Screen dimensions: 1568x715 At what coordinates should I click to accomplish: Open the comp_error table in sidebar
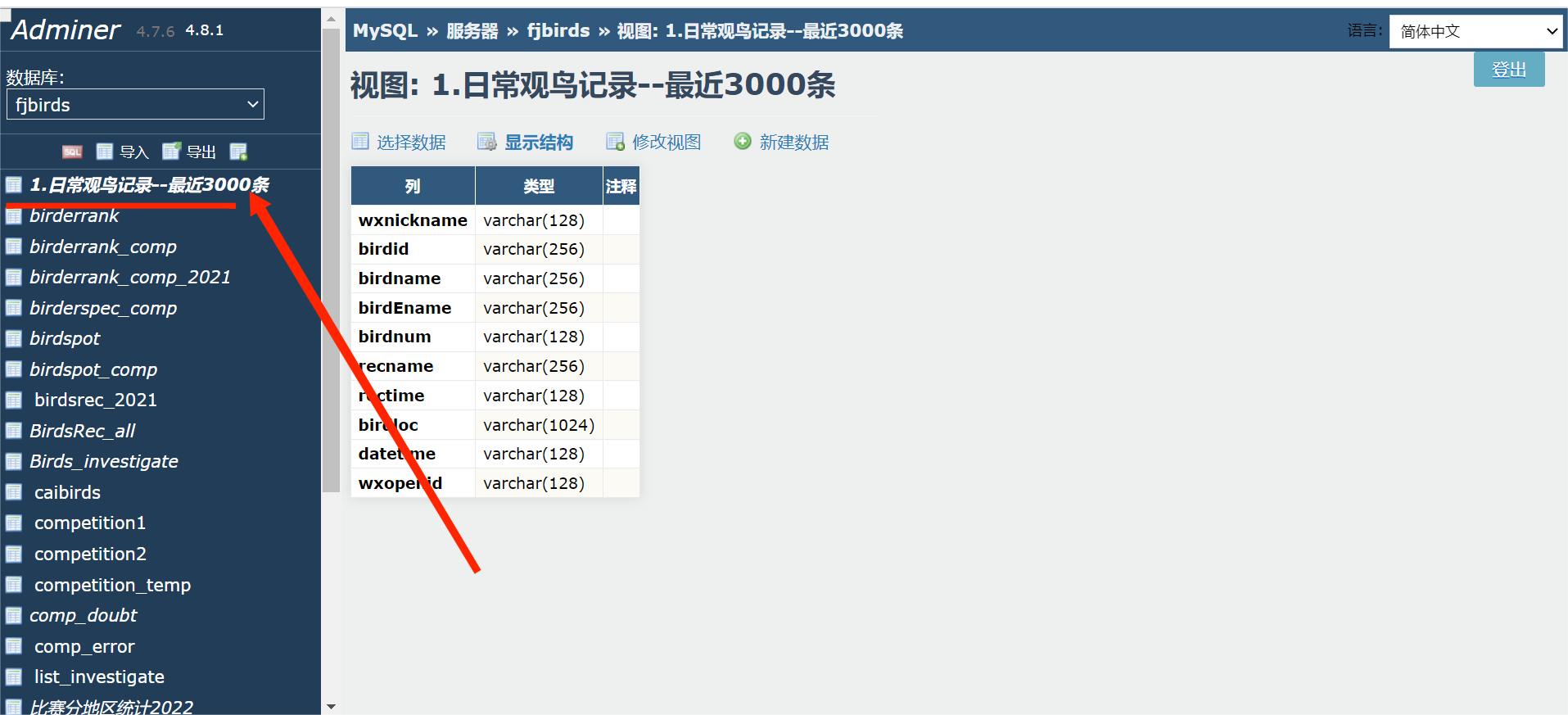84,646
